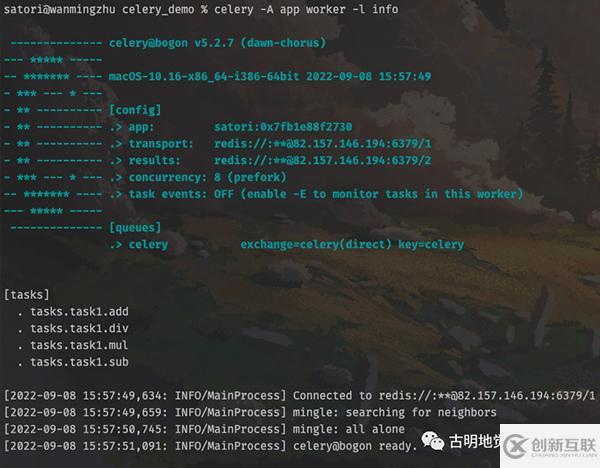Select the results redis URL ending in 6379/2
600x468 pixels.
point(322,160)
